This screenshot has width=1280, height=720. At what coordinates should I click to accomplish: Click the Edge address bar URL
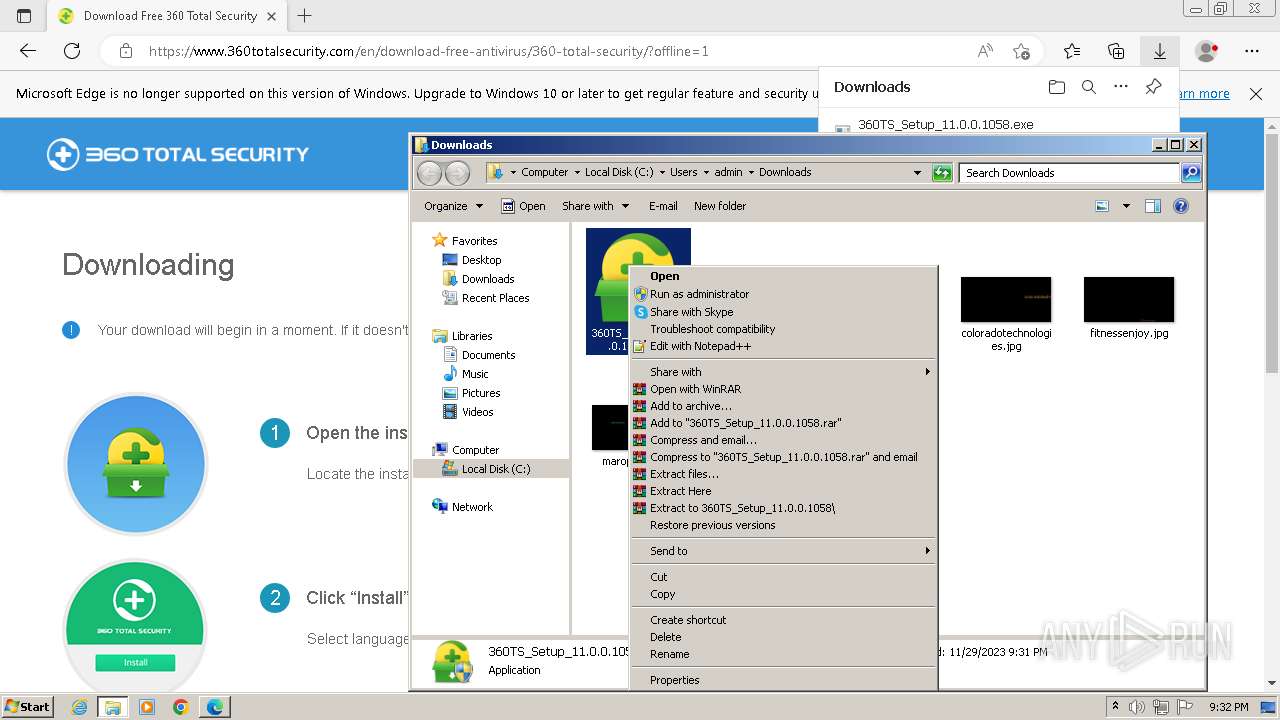pos(428,51)
